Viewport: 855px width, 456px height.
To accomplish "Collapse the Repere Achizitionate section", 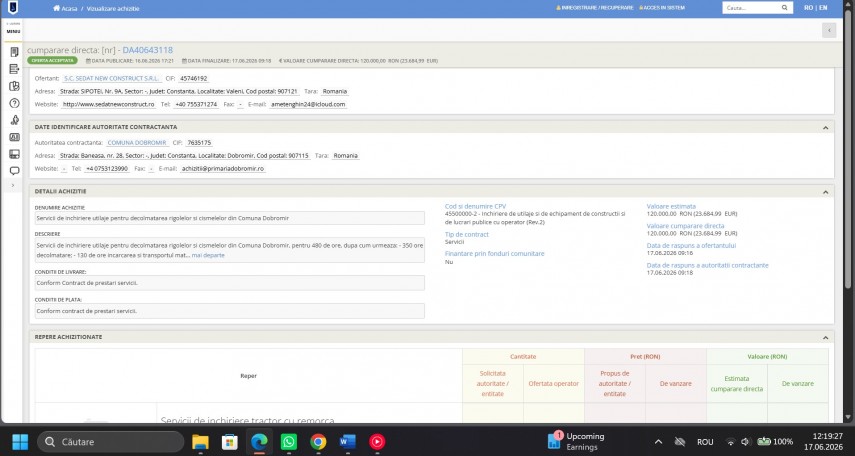I will pos(825,338).
